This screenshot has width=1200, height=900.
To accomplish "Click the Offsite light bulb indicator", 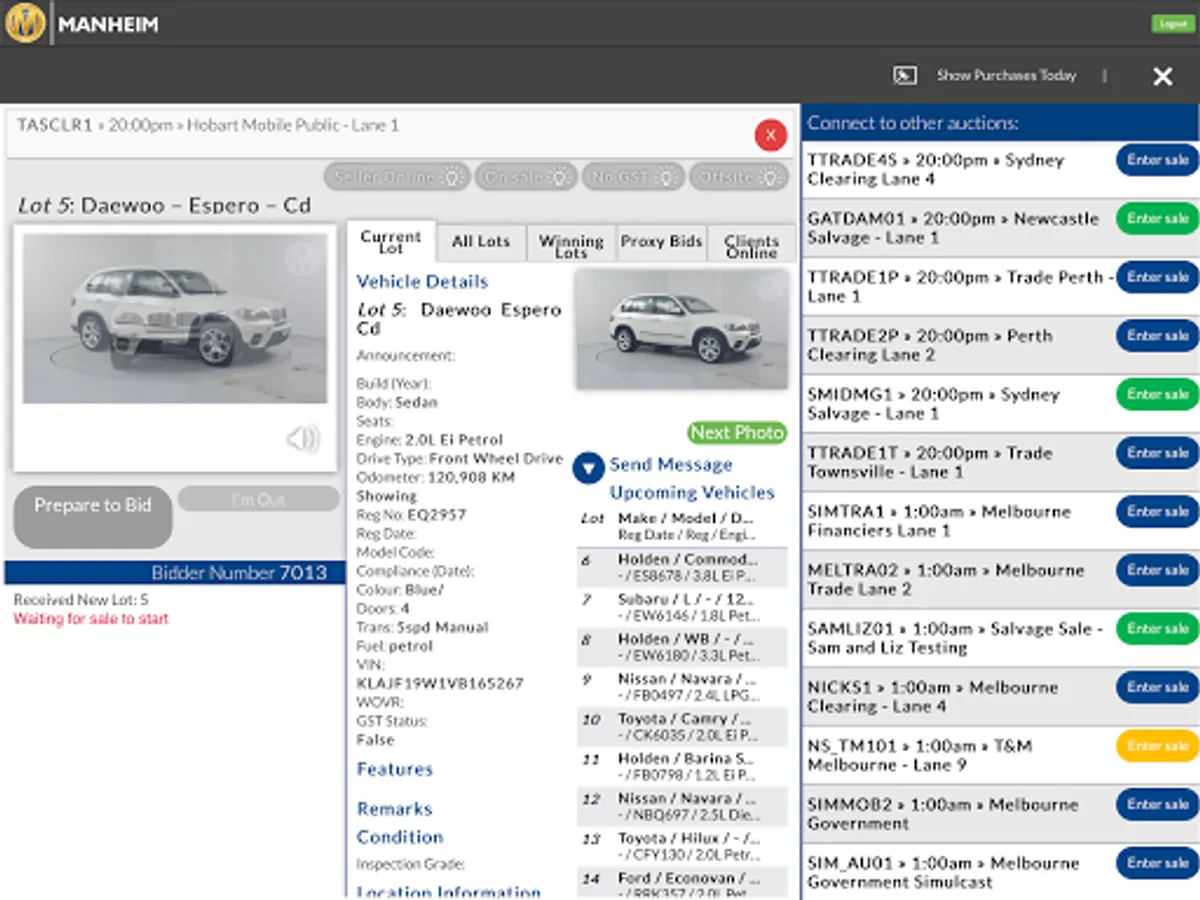I will pyautogui.click(x=772, y=177).
